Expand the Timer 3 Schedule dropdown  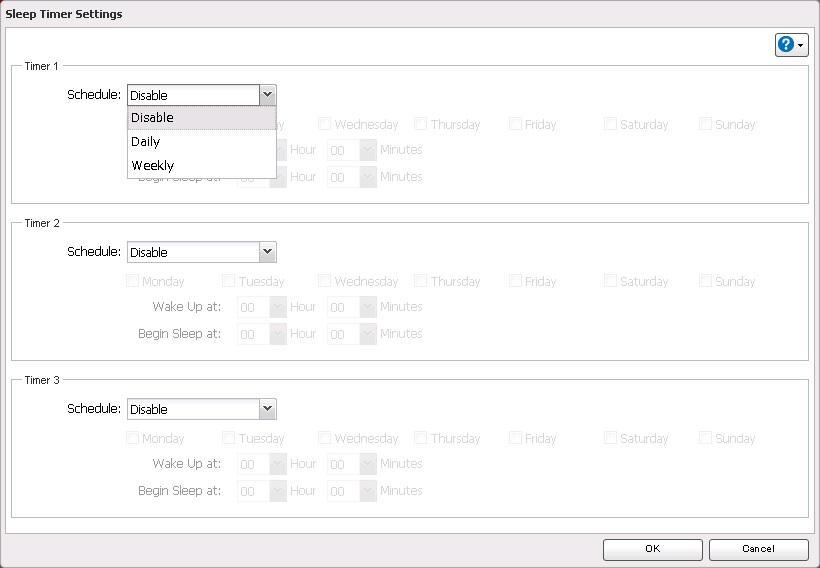267,409
